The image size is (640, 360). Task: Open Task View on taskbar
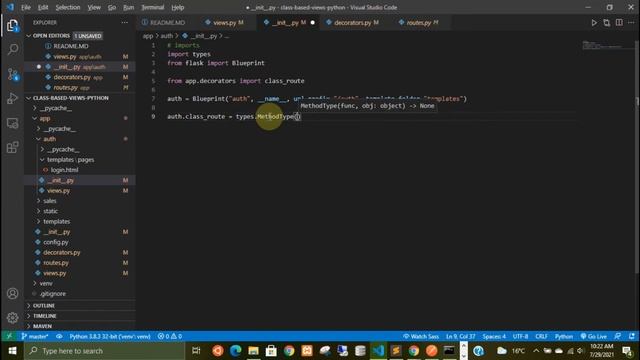(x=196, y=351)
